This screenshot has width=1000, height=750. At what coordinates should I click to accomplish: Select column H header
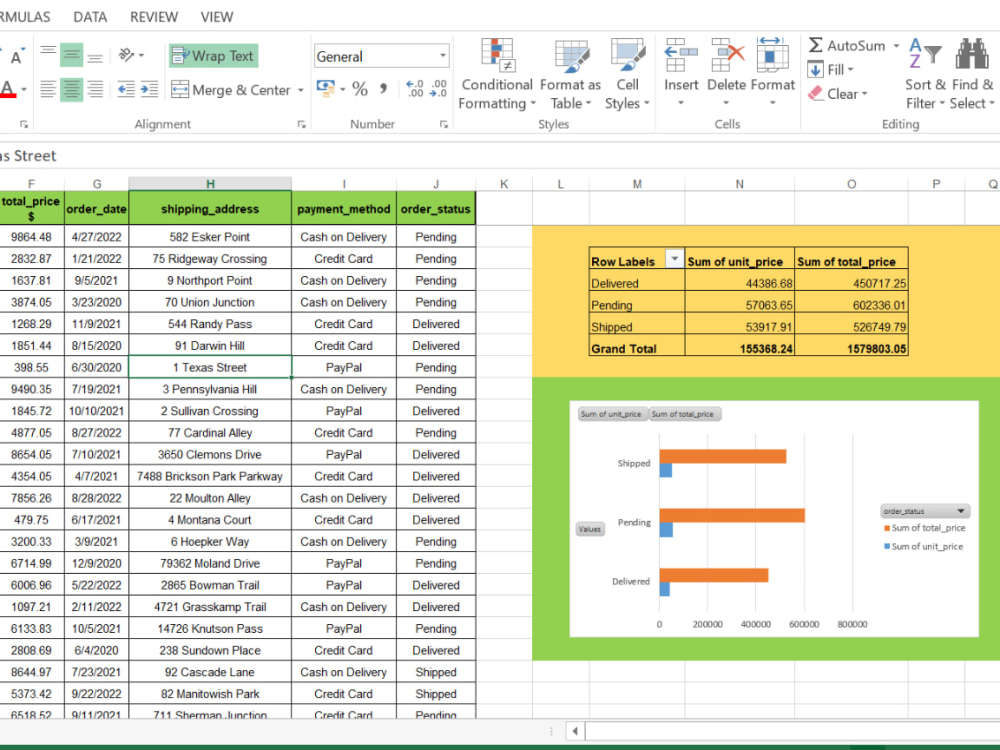coord(210,184)
